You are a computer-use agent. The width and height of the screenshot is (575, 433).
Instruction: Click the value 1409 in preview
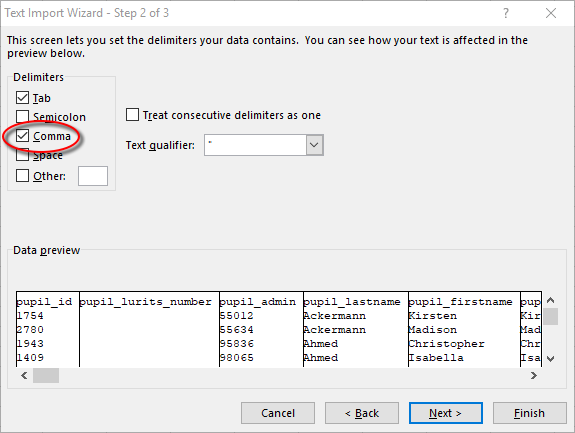click(30, 357)
